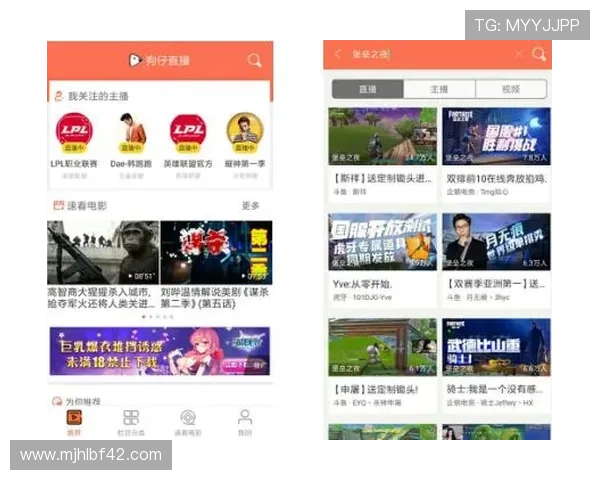Click the 【申屠】送定制锄头! title text
Viewport: 600px width, 480px height.
375,389
